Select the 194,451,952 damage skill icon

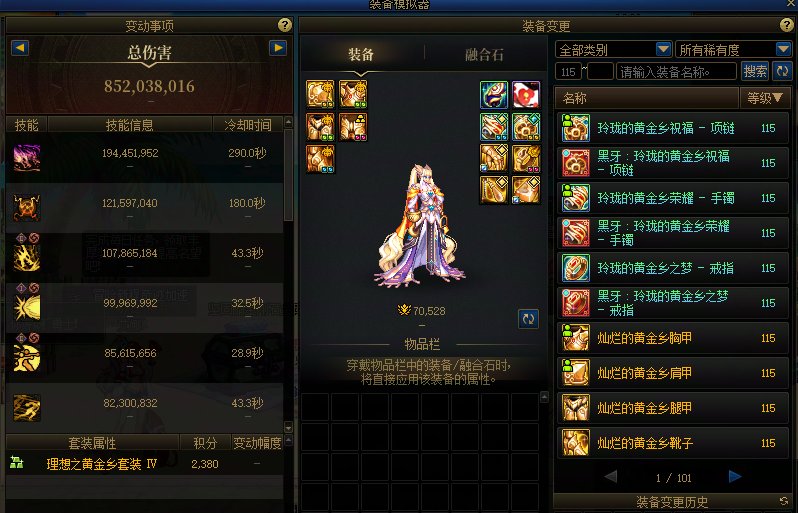pos(26,157)
